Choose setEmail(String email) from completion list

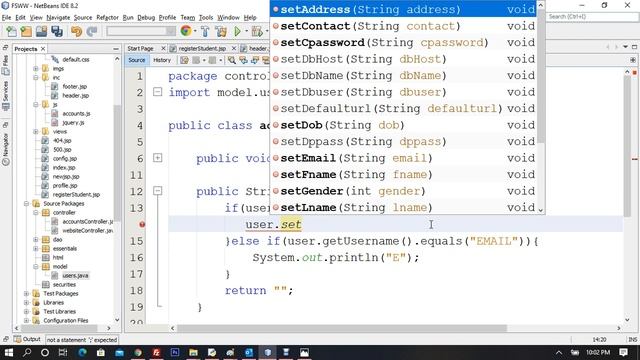[403, 158]
